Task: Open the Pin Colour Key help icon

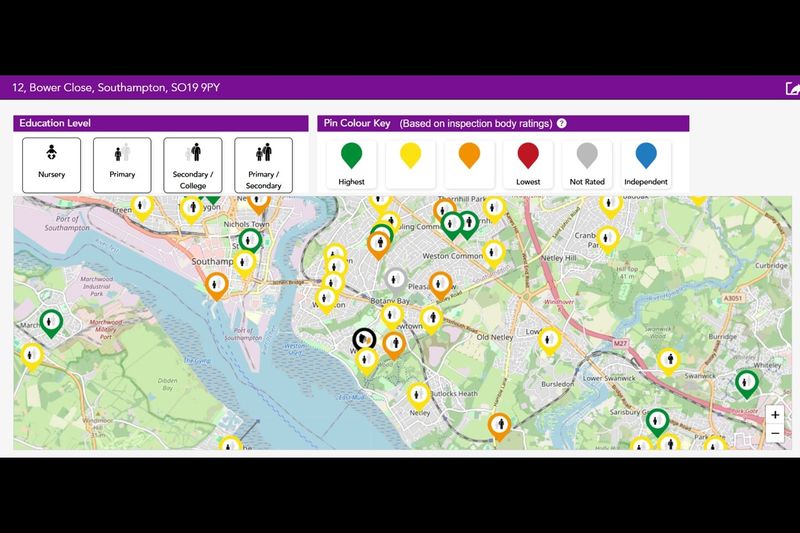Action: point(562,124)
